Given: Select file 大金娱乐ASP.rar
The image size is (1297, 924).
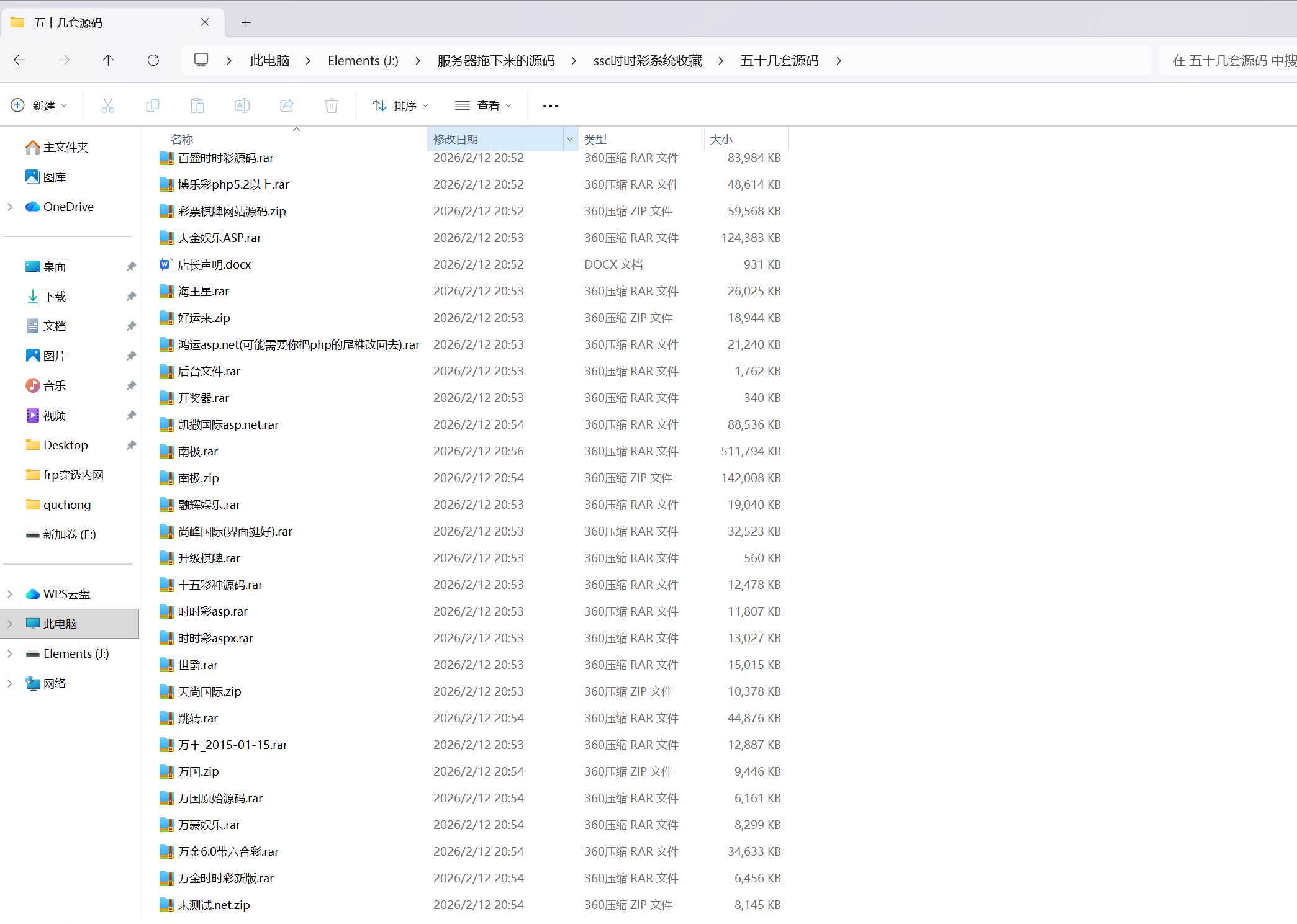Looking at the screenshot, I should point(220,238).
